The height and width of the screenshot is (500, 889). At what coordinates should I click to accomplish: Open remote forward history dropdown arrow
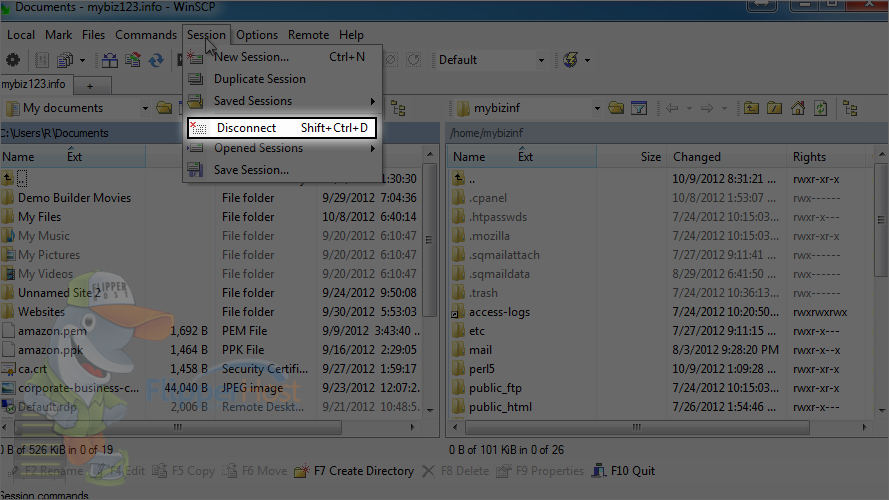click(x=724, y=108)
